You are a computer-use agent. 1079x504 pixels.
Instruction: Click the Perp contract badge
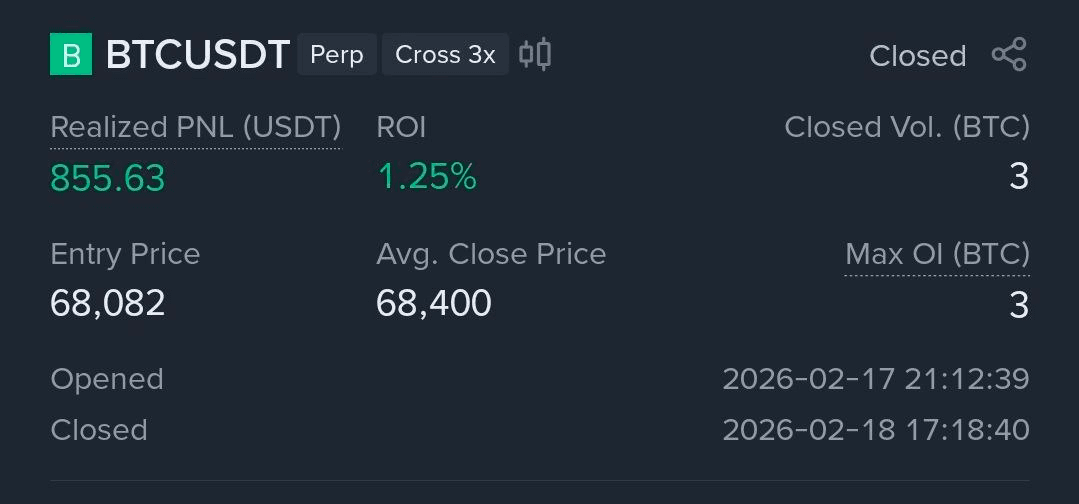click(x=337, y=55)
